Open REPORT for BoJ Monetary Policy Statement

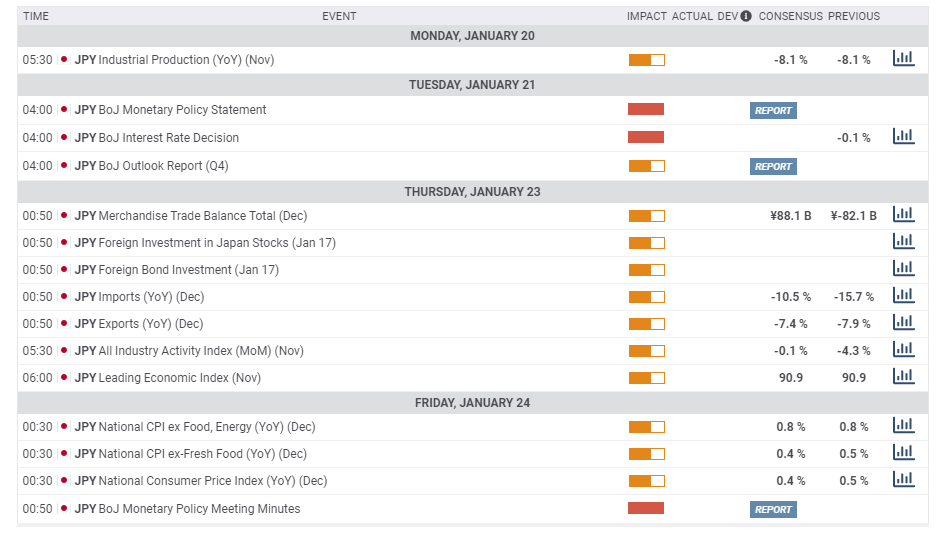point(773,111)
